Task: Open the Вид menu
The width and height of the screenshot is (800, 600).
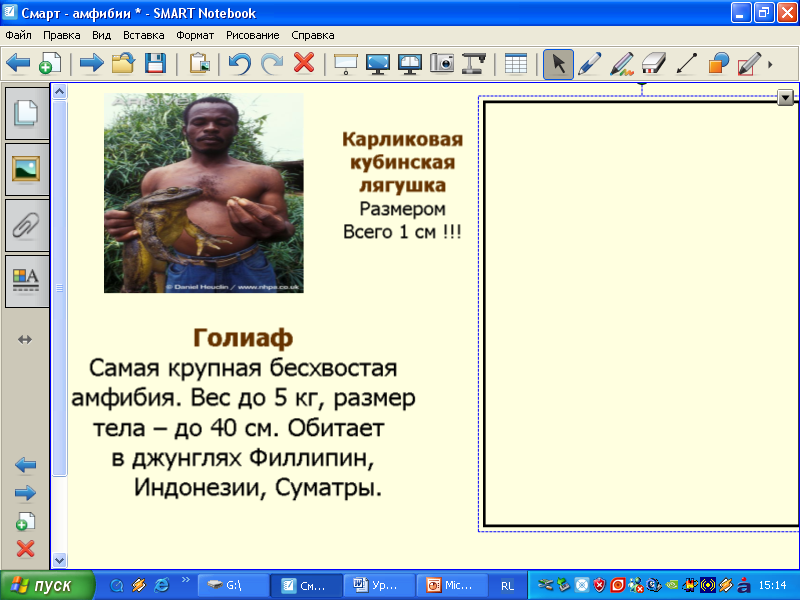Action: [x=102, y=35]
